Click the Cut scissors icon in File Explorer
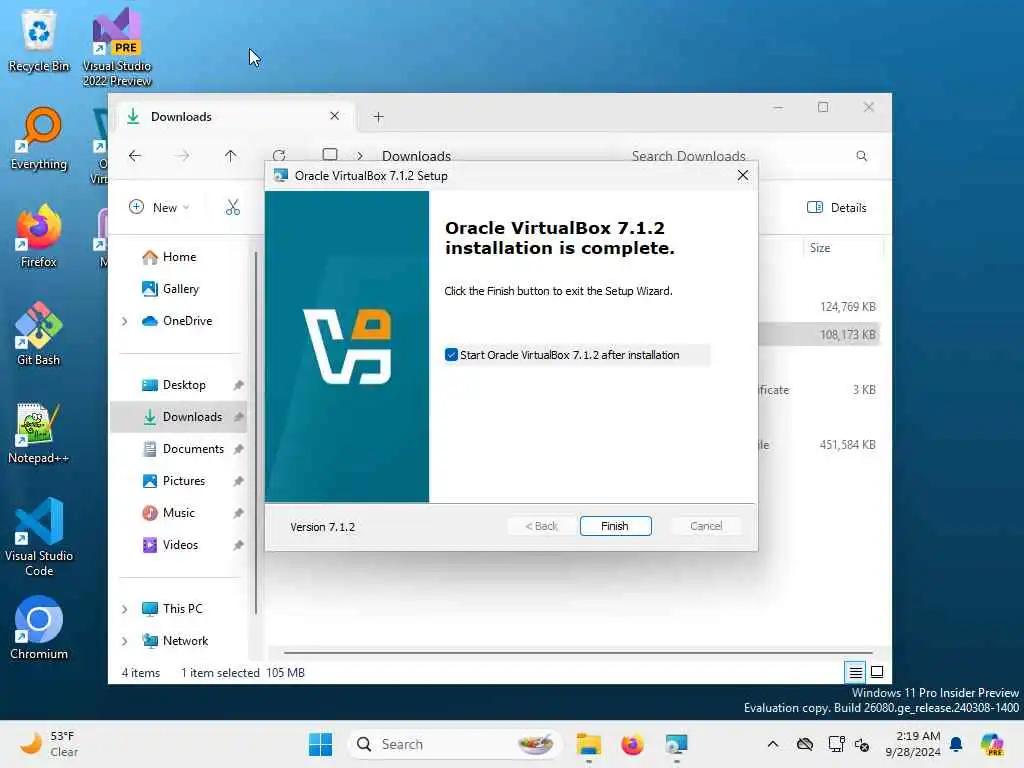The width and height of the screenshot is (1024, 768). tap(232, 207)
